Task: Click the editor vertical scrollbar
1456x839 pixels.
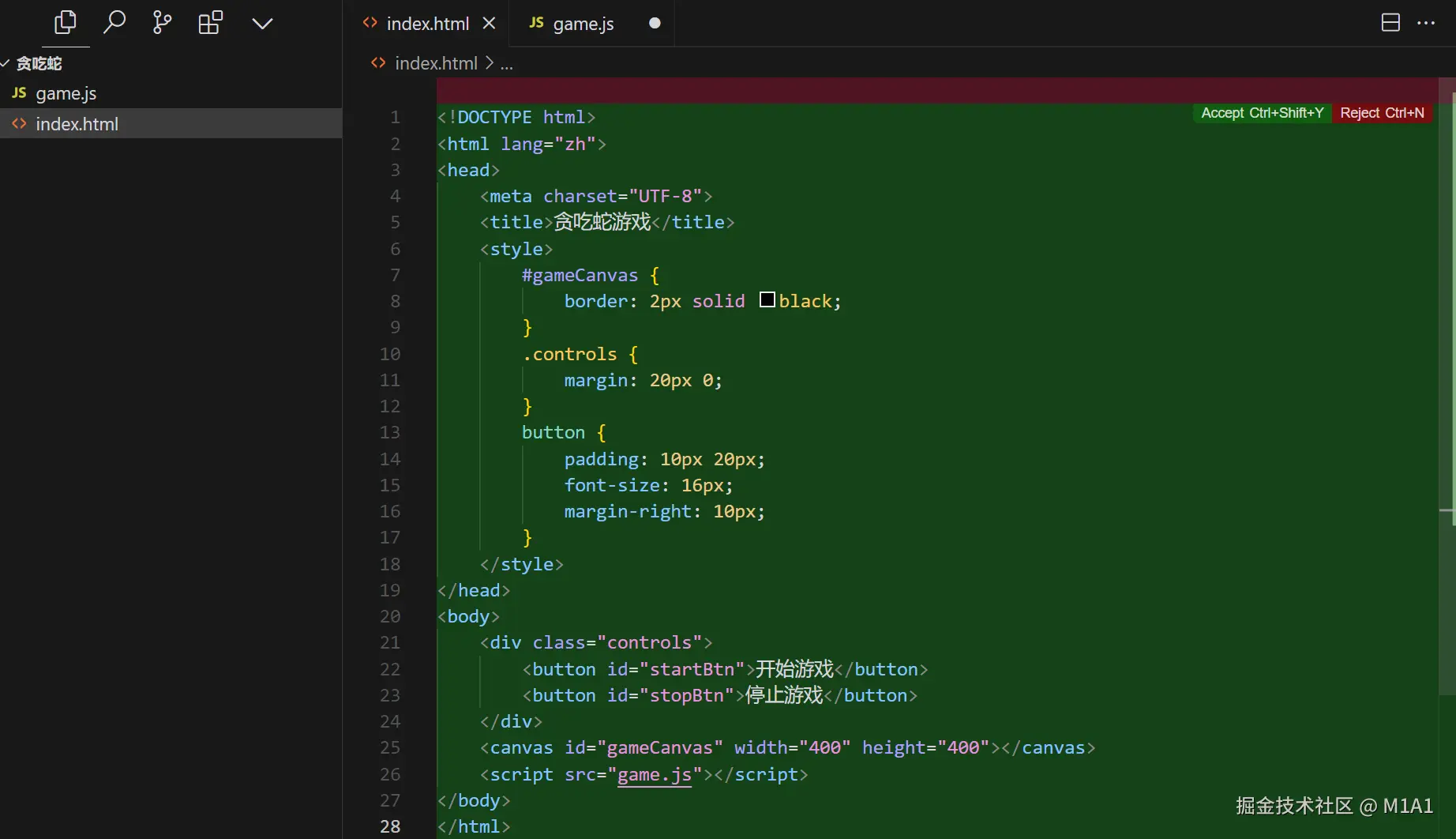Action: (x=1447, y=387)
